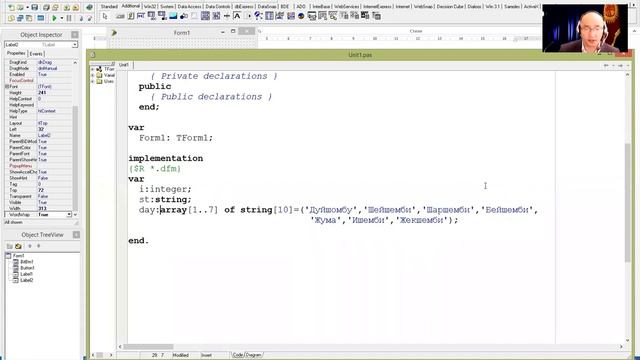Open the Run button dropdown arrow

[62, 18]
